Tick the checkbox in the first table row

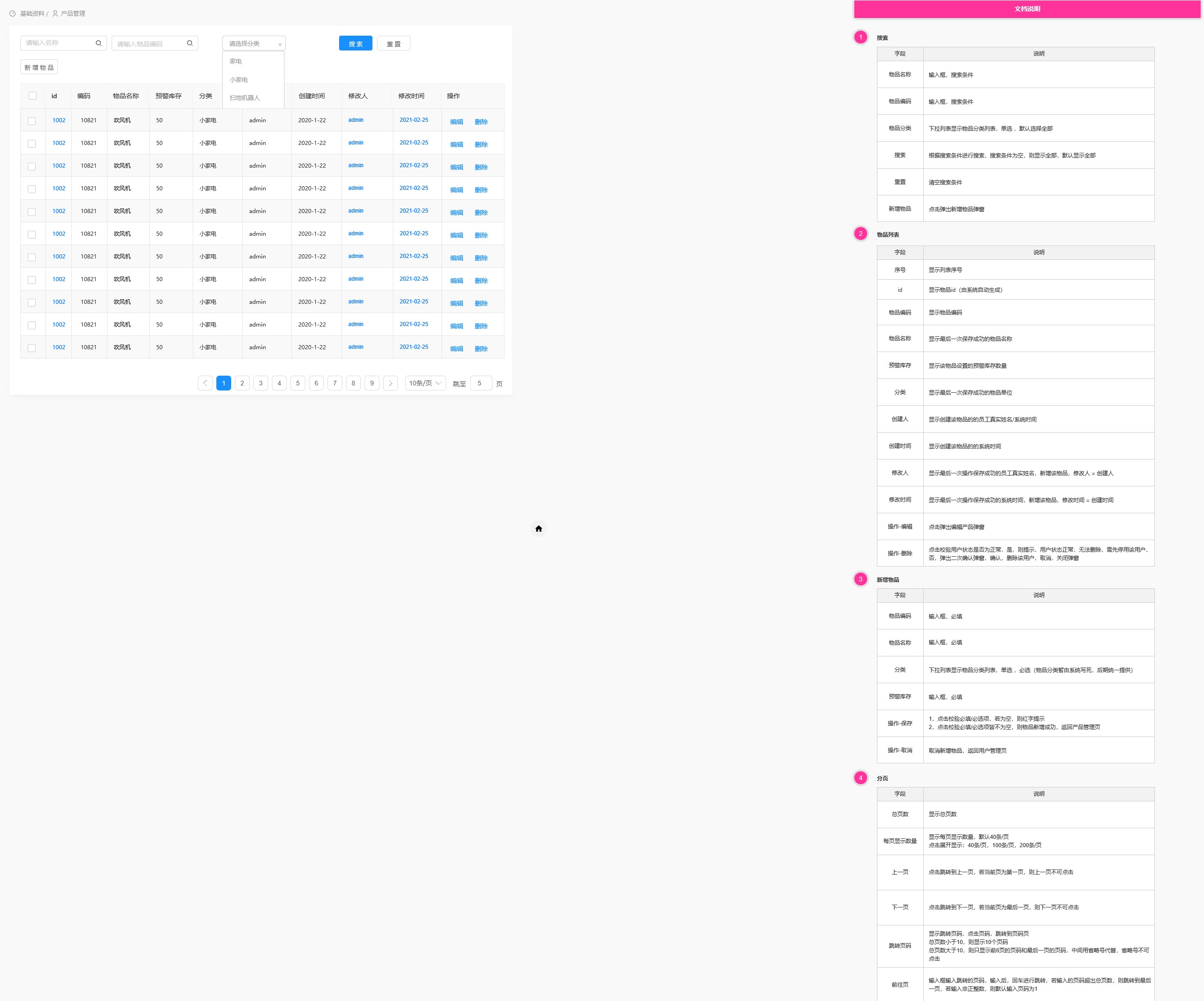click(32, 121)
